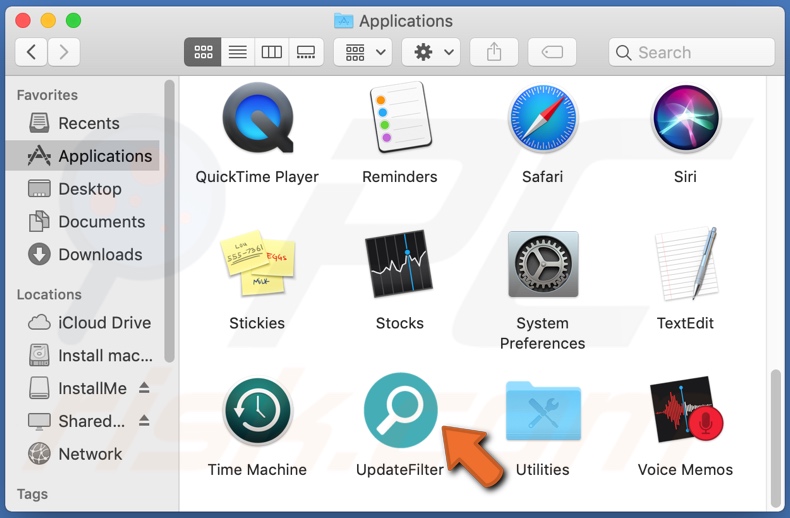This screenshot has width=790, height=518.
Task: Select the UpdateFilter magnifier icon
Action: pos(401,410)
